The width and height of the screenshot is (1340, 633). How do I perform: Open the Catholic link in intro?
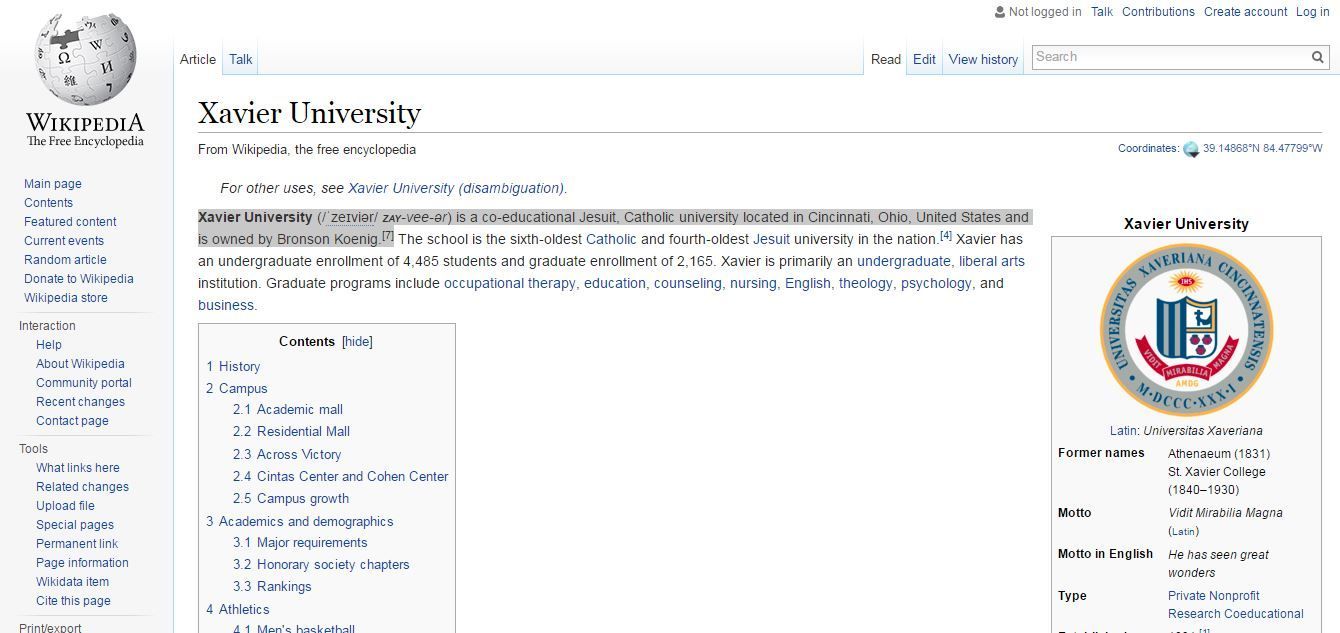point(611,240)
